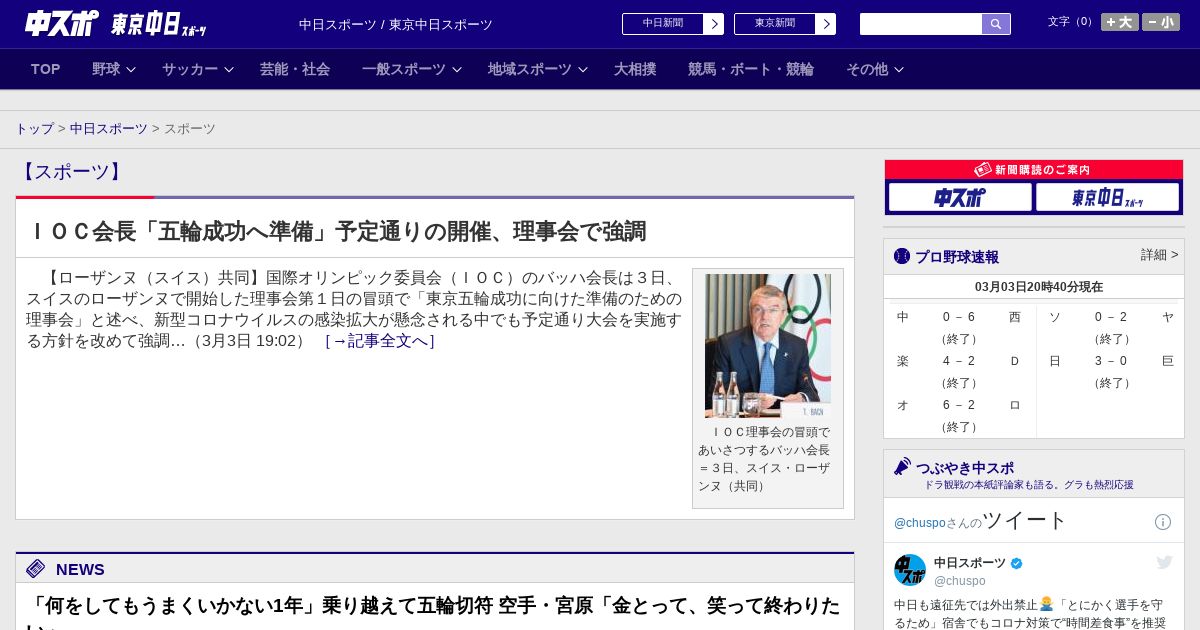Expand the 地域スポーツ menu dropdown

pos(538,69)
